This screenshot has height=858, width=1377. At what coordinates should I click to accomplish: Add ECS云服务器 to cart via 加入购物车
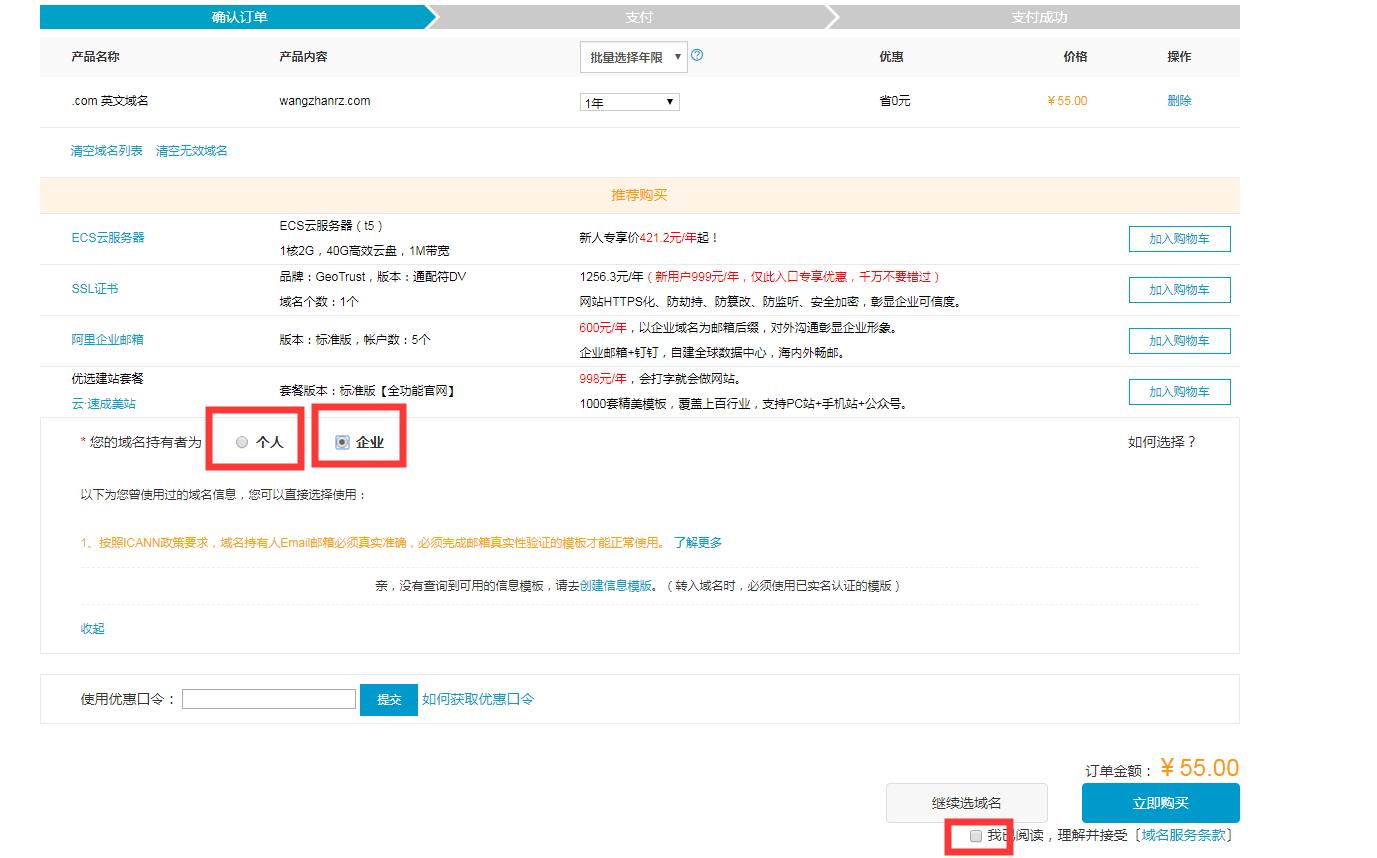click(x=1179, y=238)
